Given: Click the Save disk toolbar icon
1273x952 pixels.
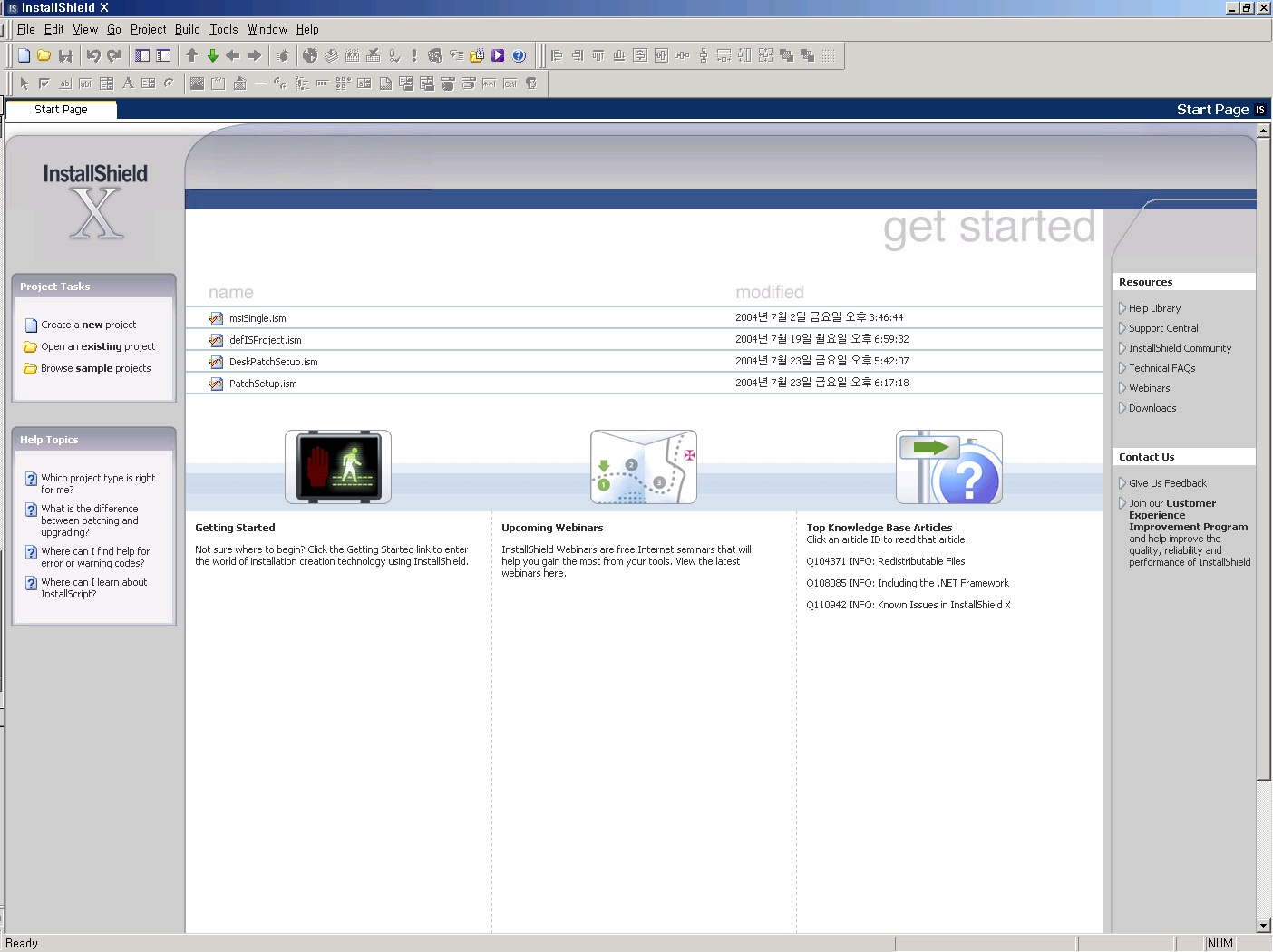Looking at the screenshot, I should tap(65, 55).
